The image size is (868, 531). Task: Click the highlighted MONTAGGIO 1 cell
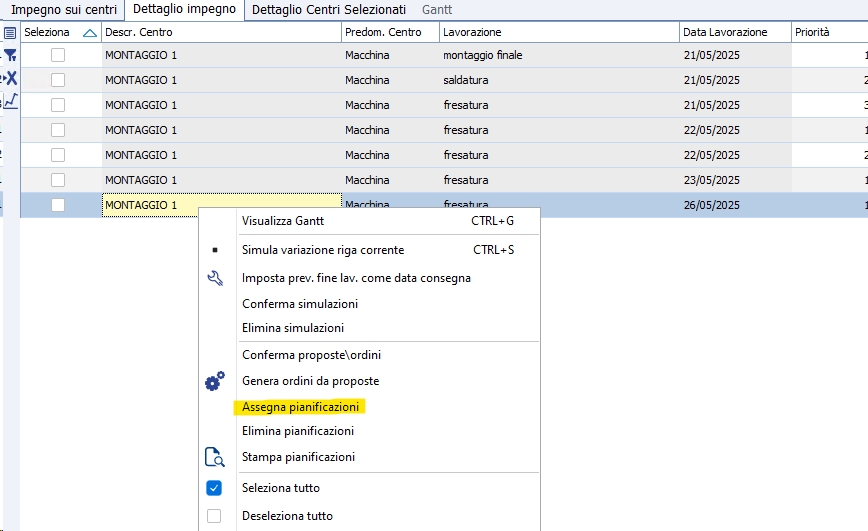click(x=220, y=205)
